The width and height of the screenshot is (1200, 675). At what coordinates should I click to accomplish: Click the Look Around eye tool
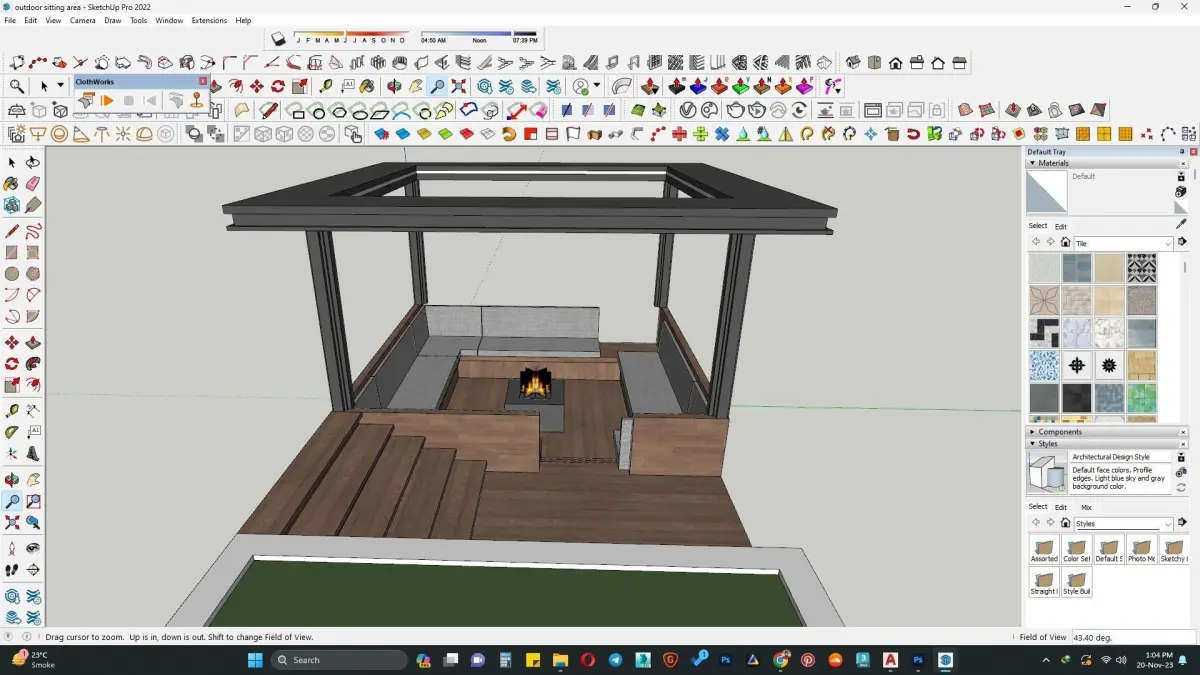[33, 549]
